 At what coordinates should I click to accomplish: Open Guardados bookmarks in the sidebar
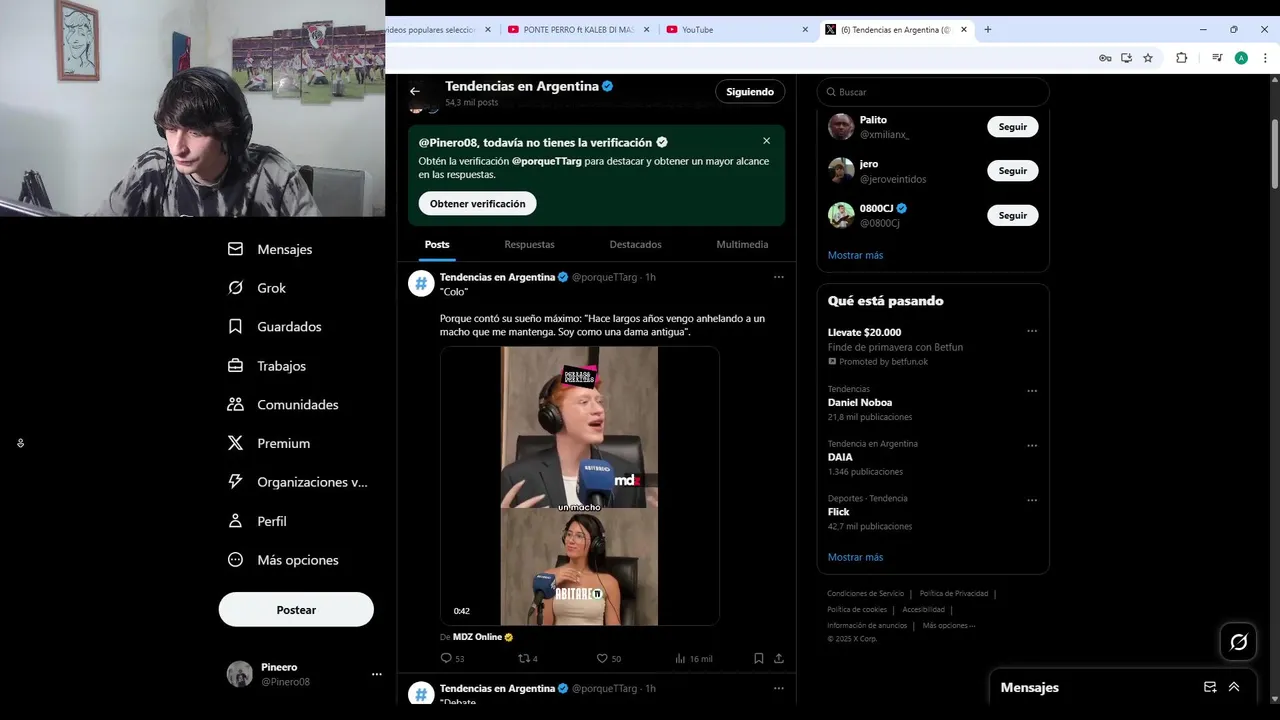click(x=275, y=327)
